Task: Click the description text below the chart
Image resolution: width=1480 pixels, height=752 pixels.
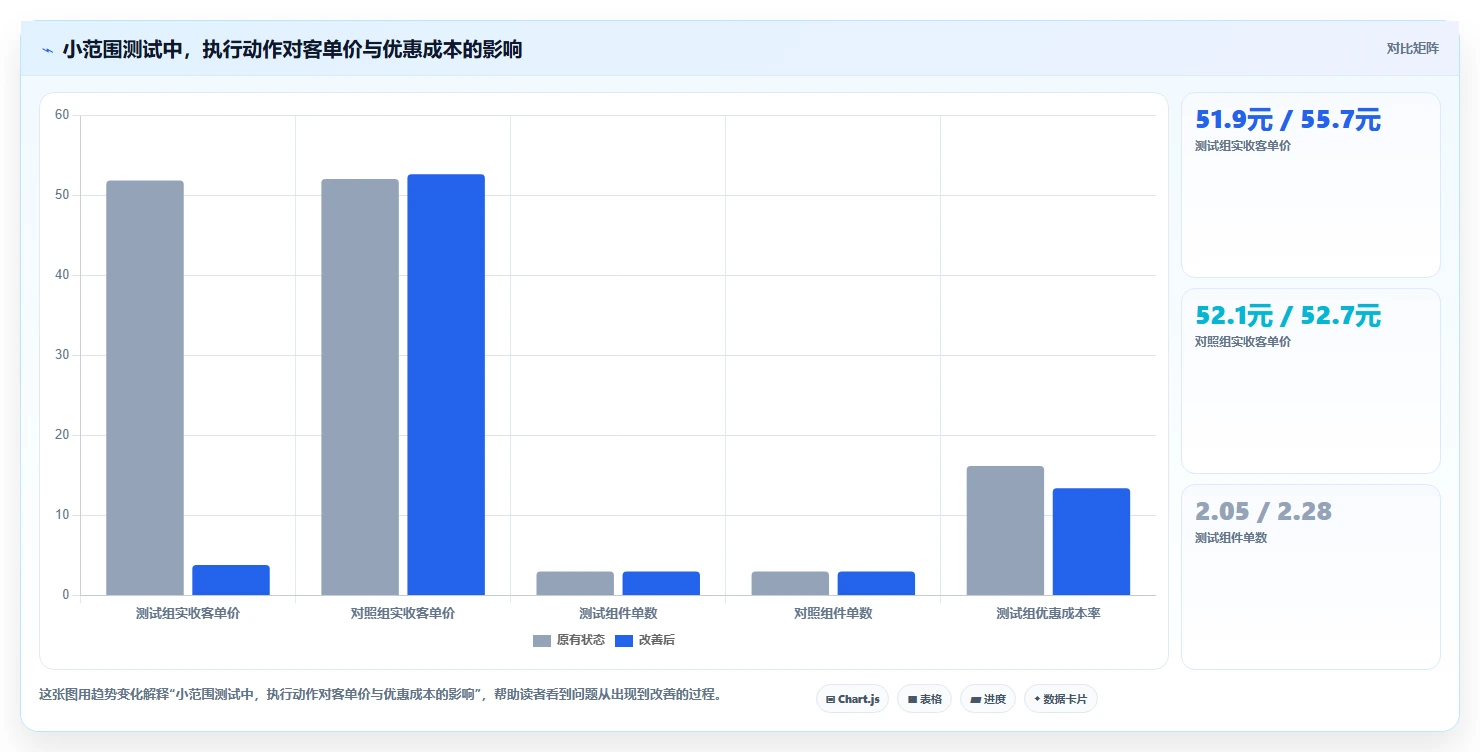Action: point(380,694)
